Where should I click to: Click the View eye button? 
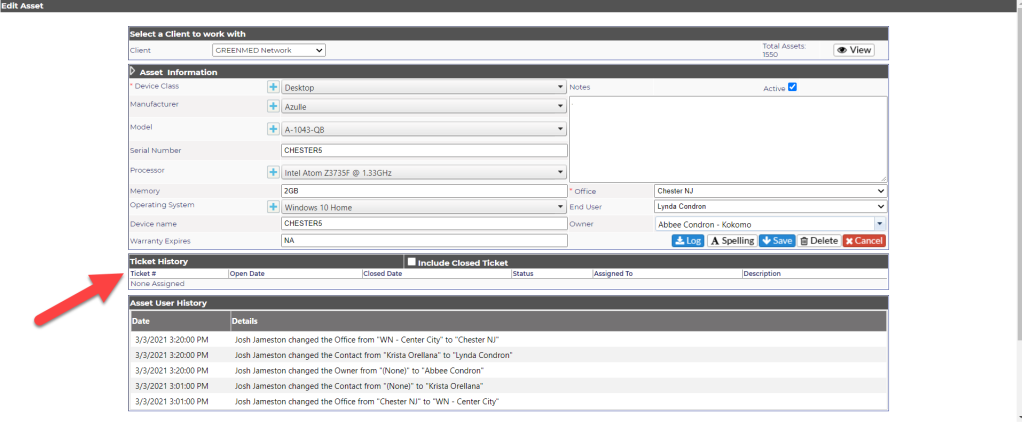coord(854,50)
